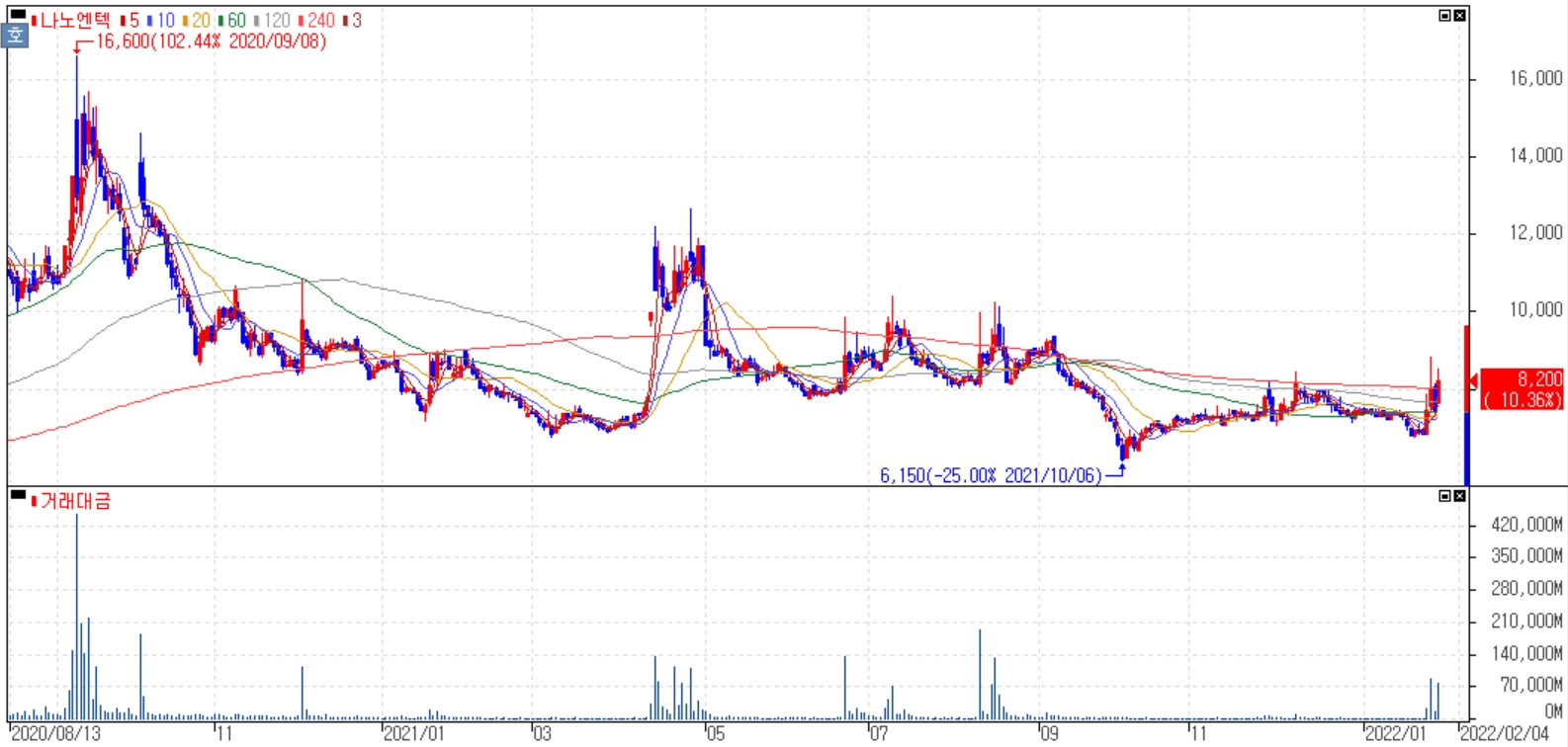The image size is (1568, 747).
Task: Click the low price label 6,150(-25.00% 2021/10/06)
Action: (x=991, y=475)
